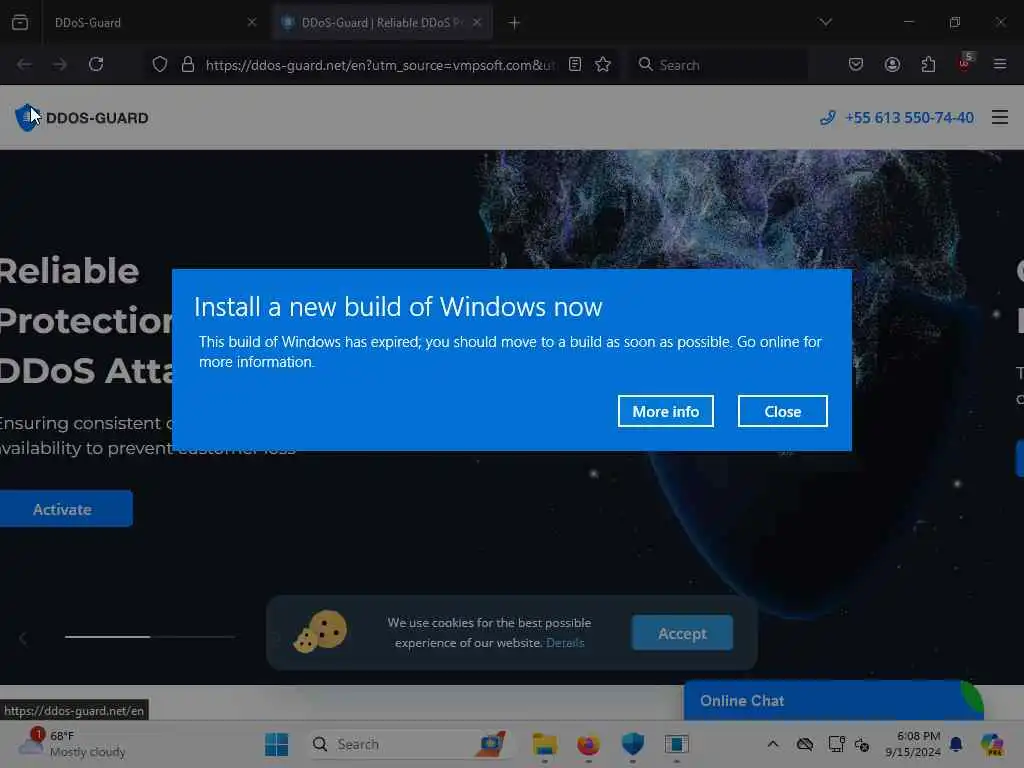Open the clock showing 6:08 PM

[912, 744]
